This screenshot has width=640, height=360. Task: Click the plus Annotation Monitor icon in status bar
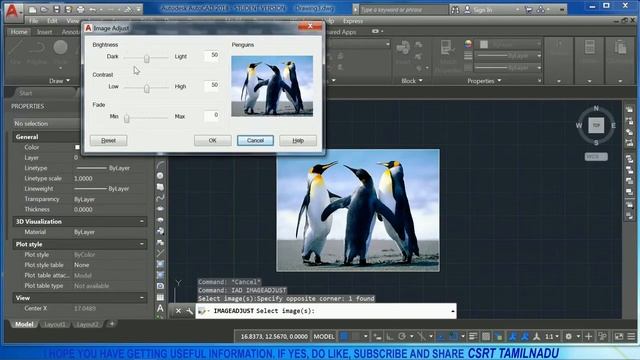(x=588, y=336)
